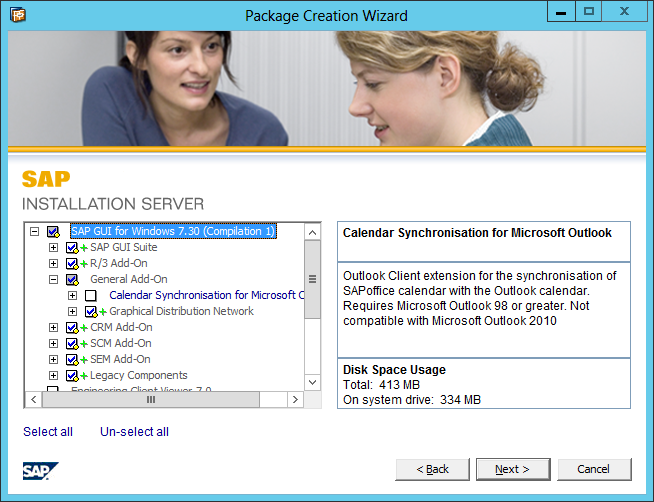Click the horizontal scrollbar right arrow in tree
654x502 pixels.
point(295,399)
